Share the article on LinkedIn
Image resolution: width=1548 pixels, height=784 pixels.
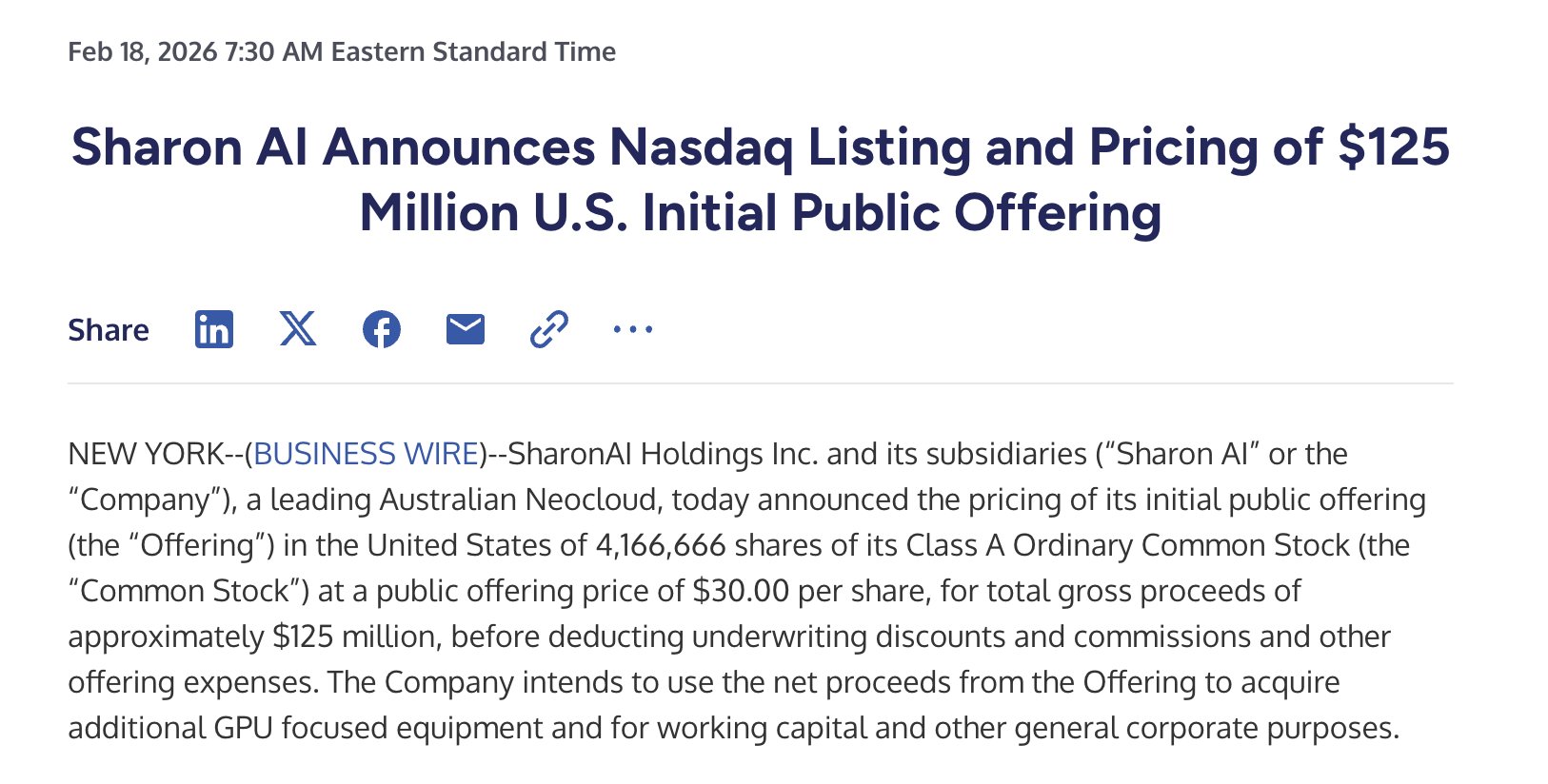coord(214,329)
